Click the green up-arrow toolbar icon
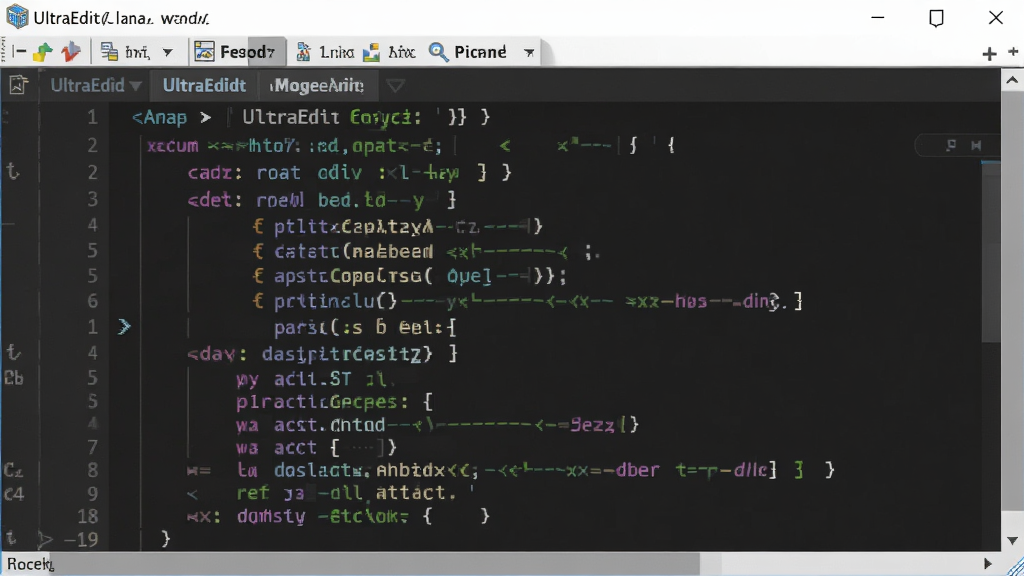 coord(42,52)
